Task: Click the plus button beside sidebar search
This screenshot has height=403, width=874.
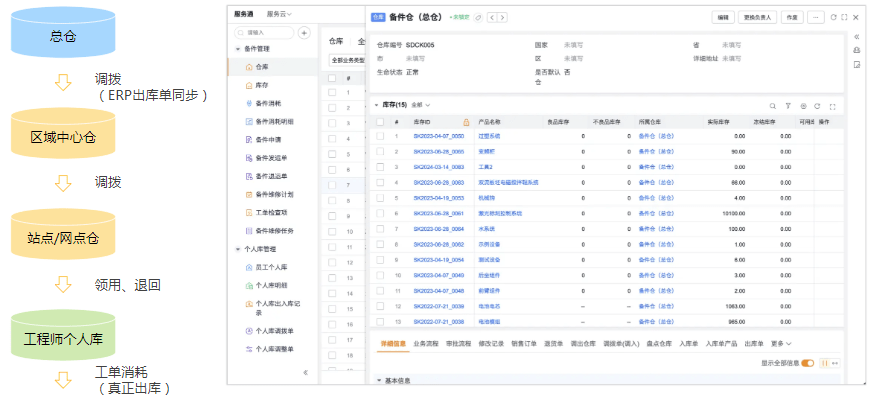Action: click(304, 32)
